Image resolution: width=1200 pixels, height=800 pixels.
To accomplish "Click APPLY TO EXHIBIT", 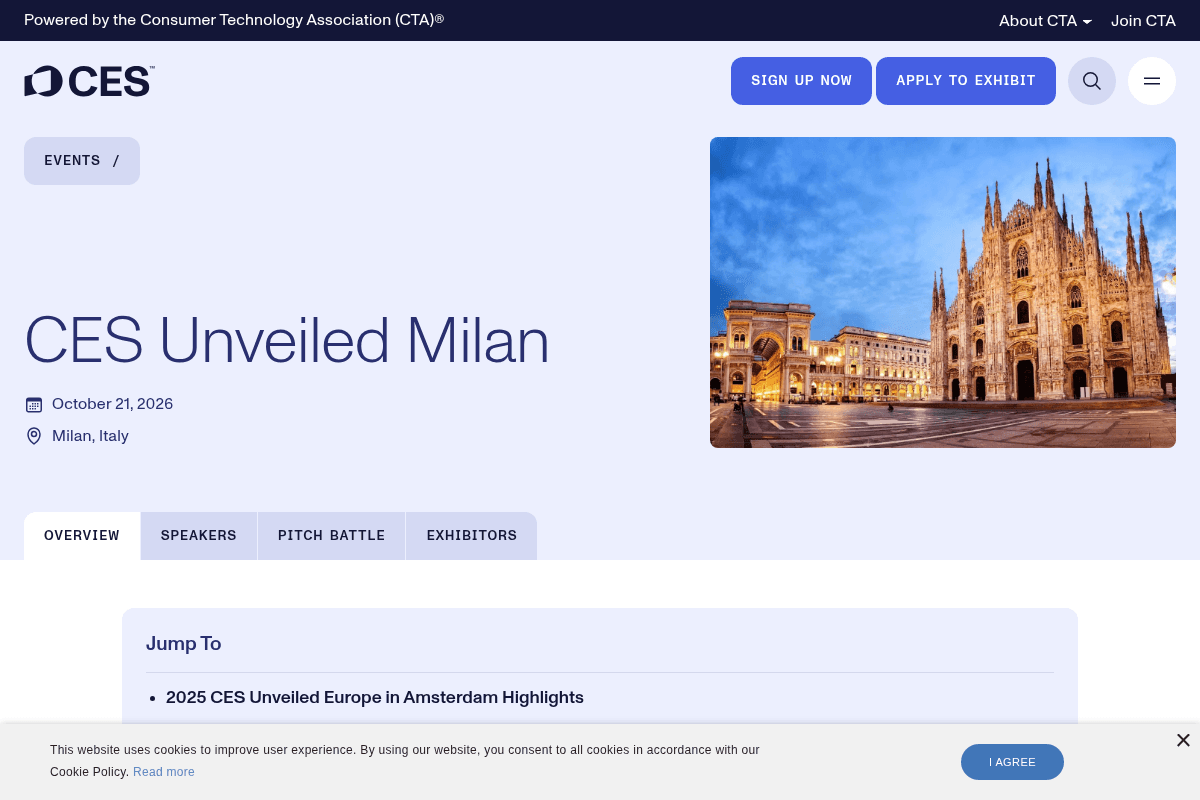I will [x=966, y=81].
